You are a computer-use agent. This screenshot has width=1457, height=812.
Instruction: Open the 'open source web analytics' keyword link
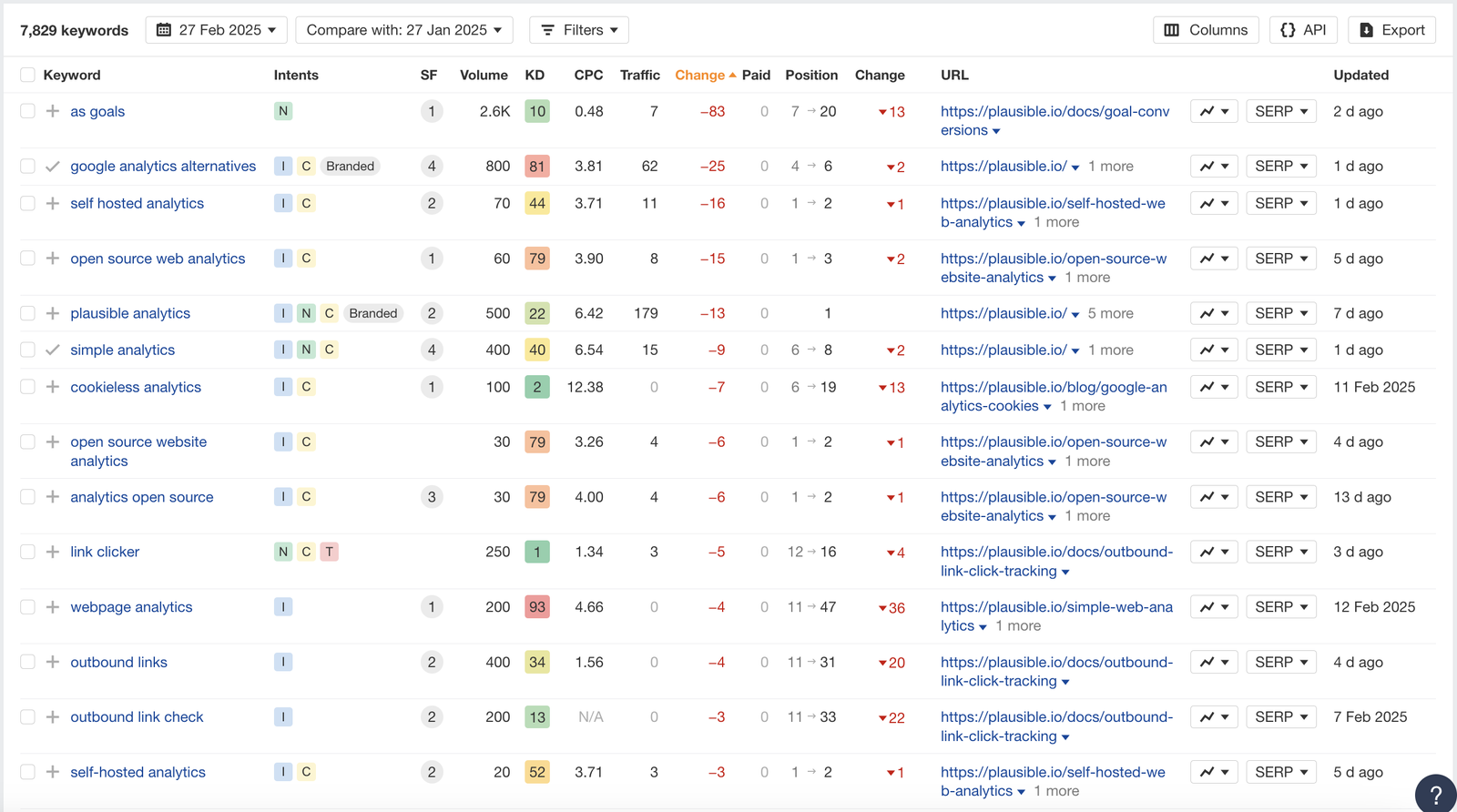point(158,259)
